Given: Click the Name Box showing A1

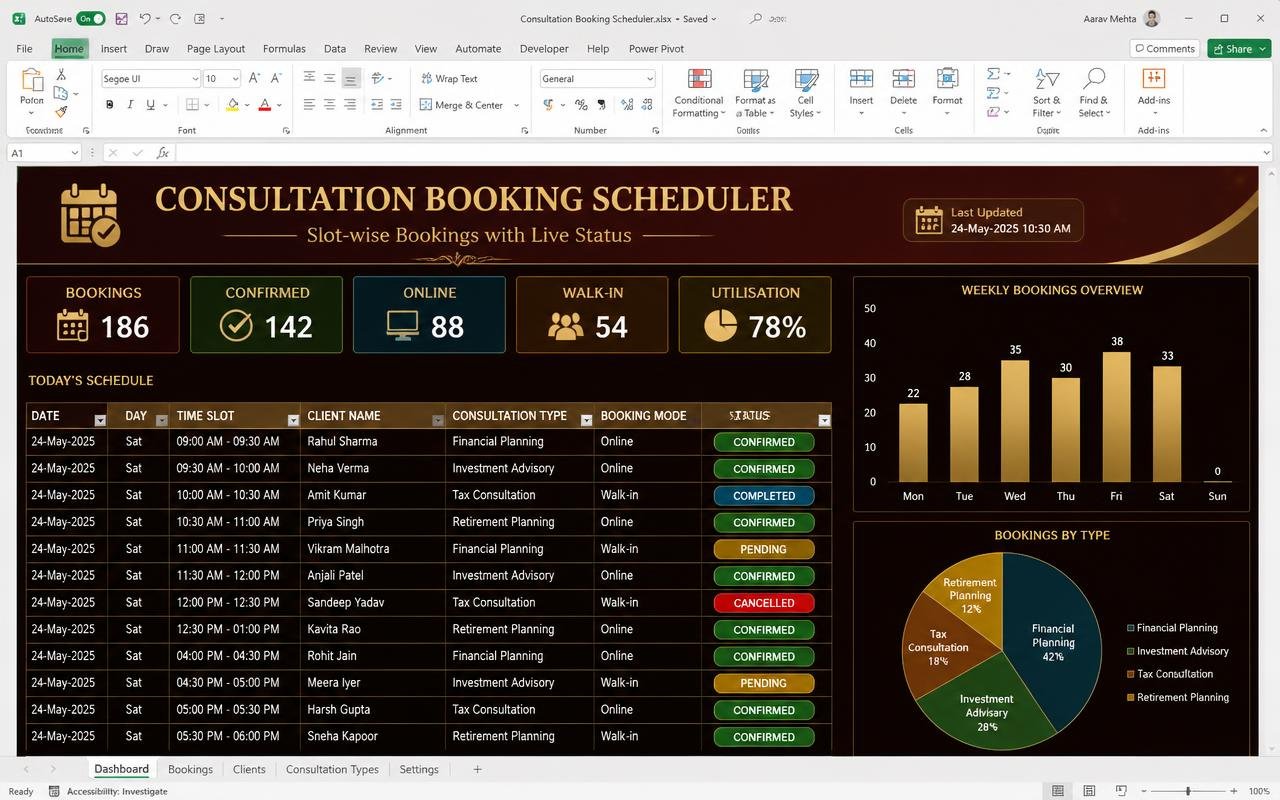Looking at the screenshot, I should click(44, 153).
